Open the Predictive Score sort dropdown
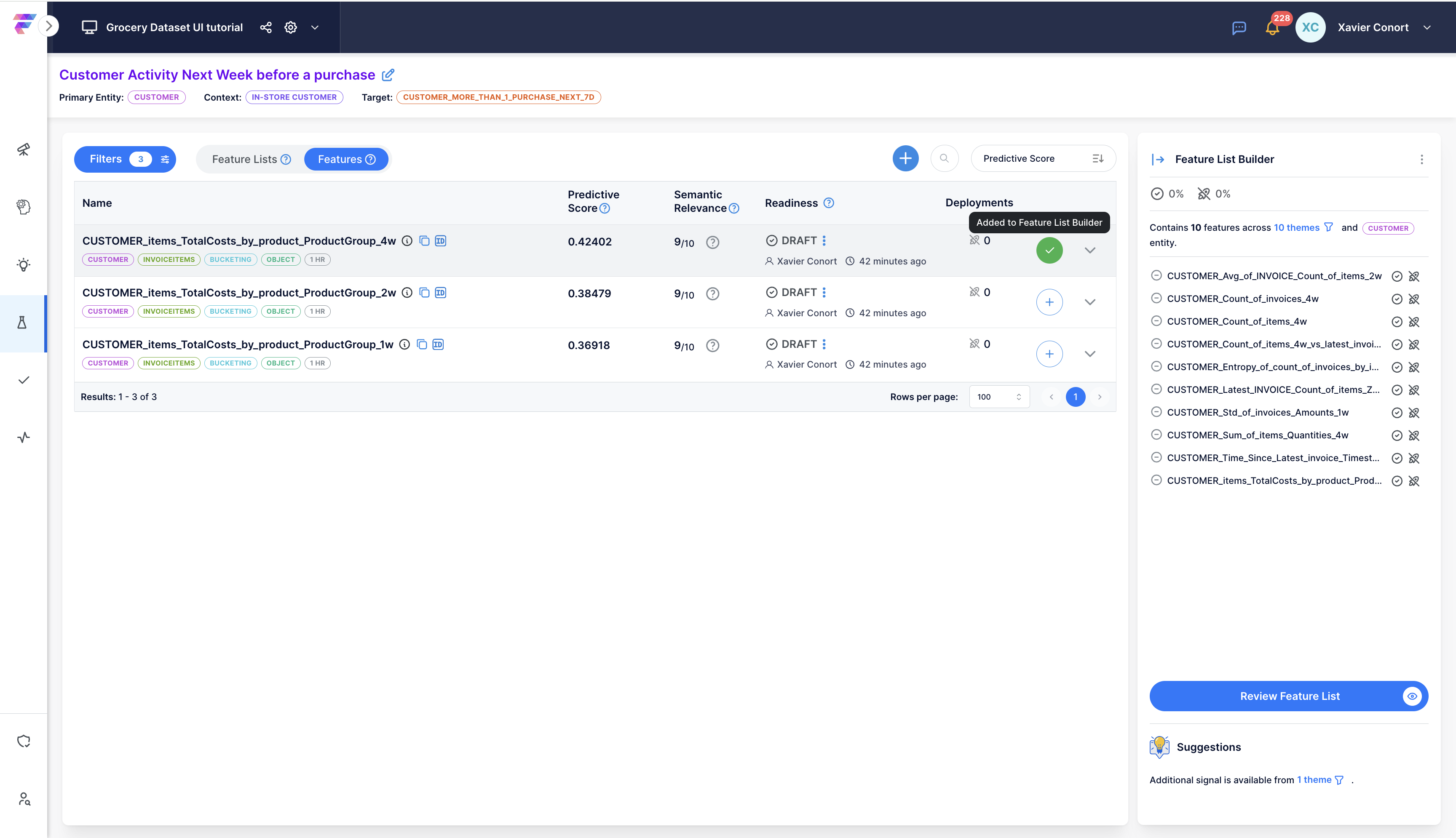 coord(1043,158)
